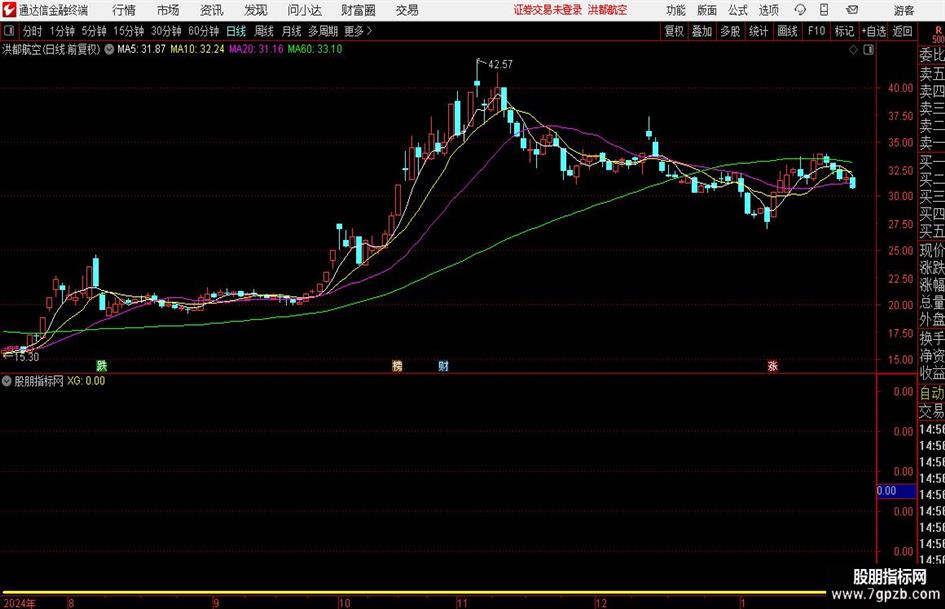The width and height of the screenshot is (945, 609).
Task: Open 多周期 multi-period view
Action: (323, 31)
